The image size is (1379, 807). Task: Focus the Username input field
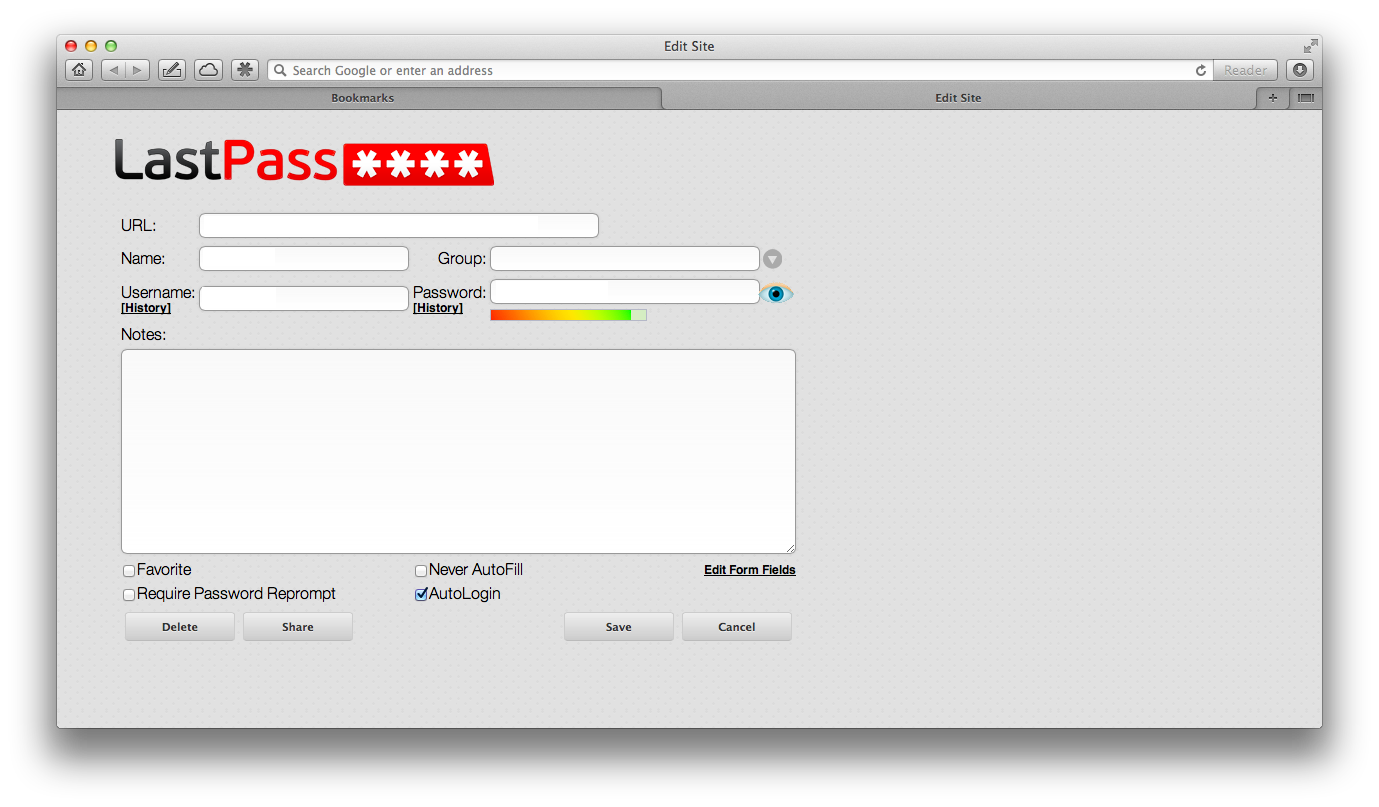click(x=304, y=298)
